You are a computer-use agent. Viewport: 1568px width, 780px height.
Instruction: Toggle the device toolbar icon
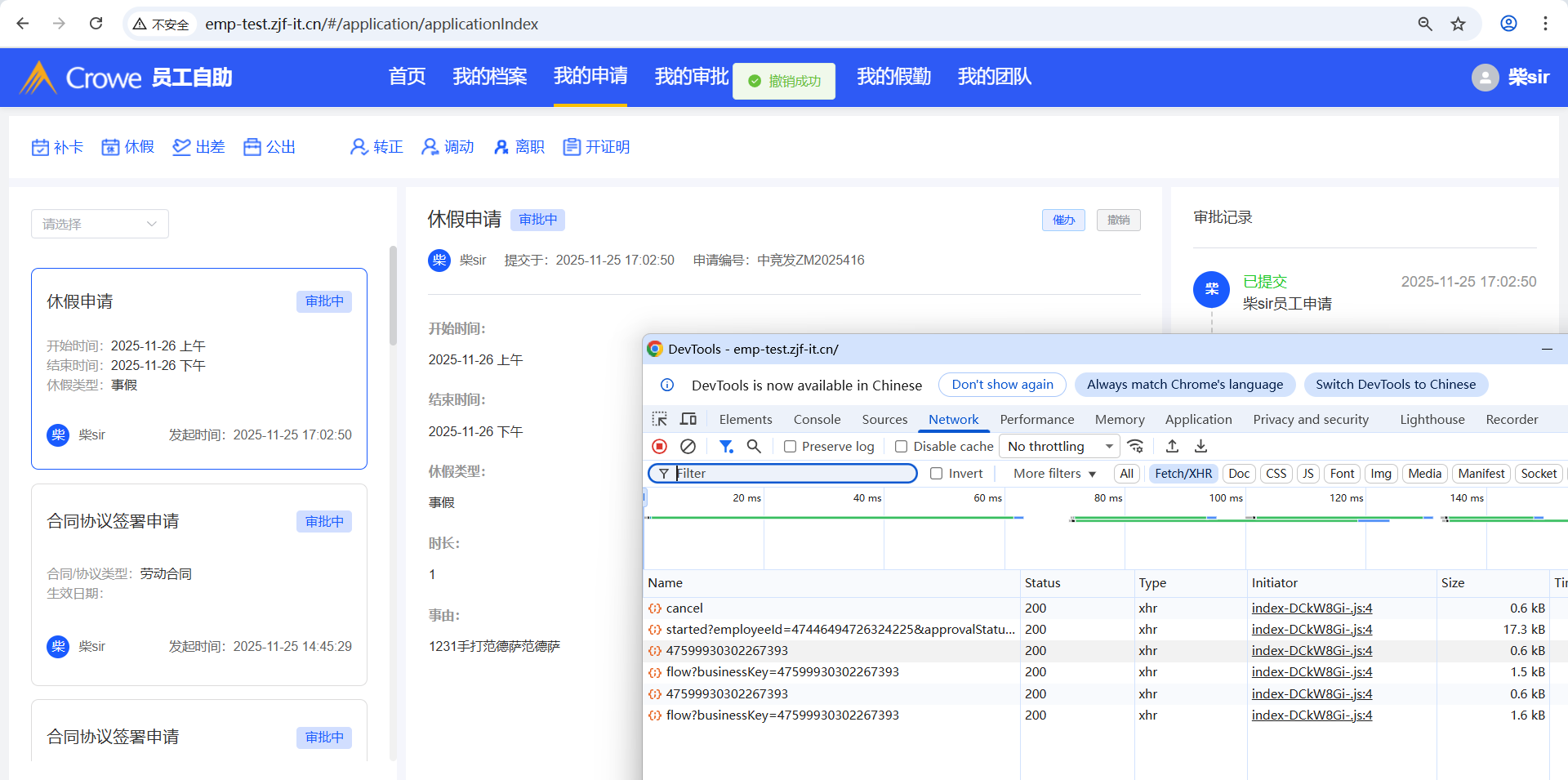(x=688, y=419)
